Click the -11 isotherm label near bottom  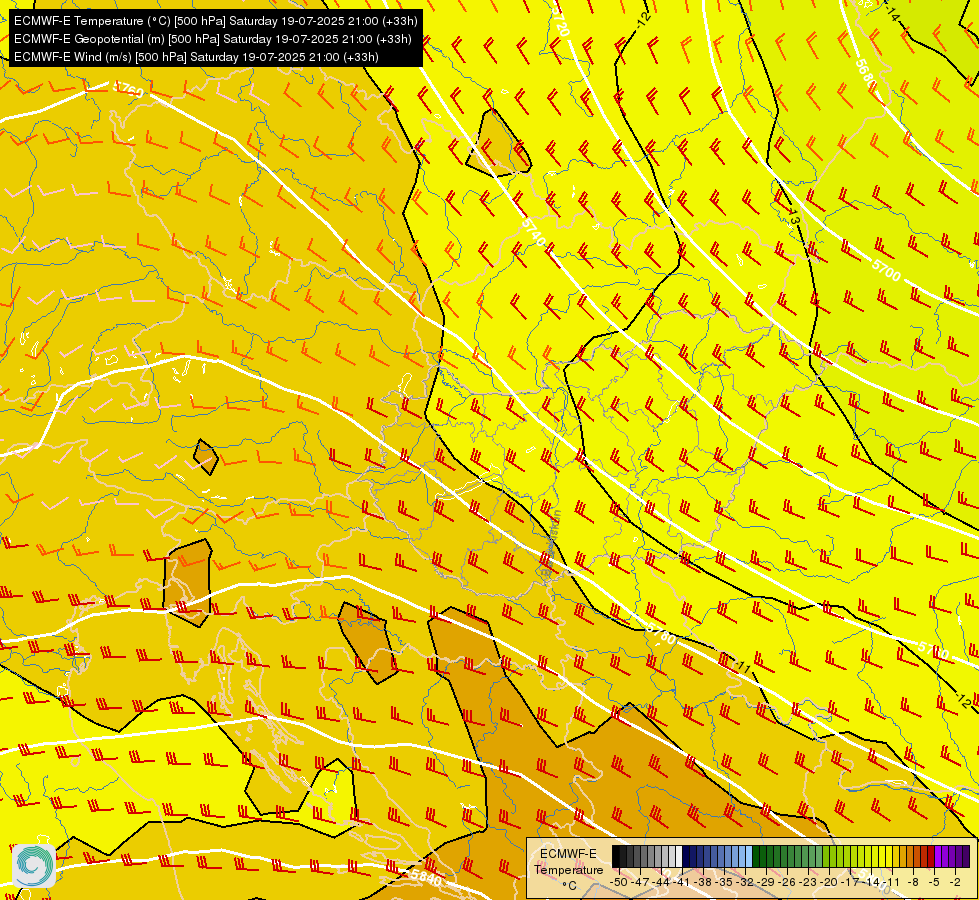(741, 666)
